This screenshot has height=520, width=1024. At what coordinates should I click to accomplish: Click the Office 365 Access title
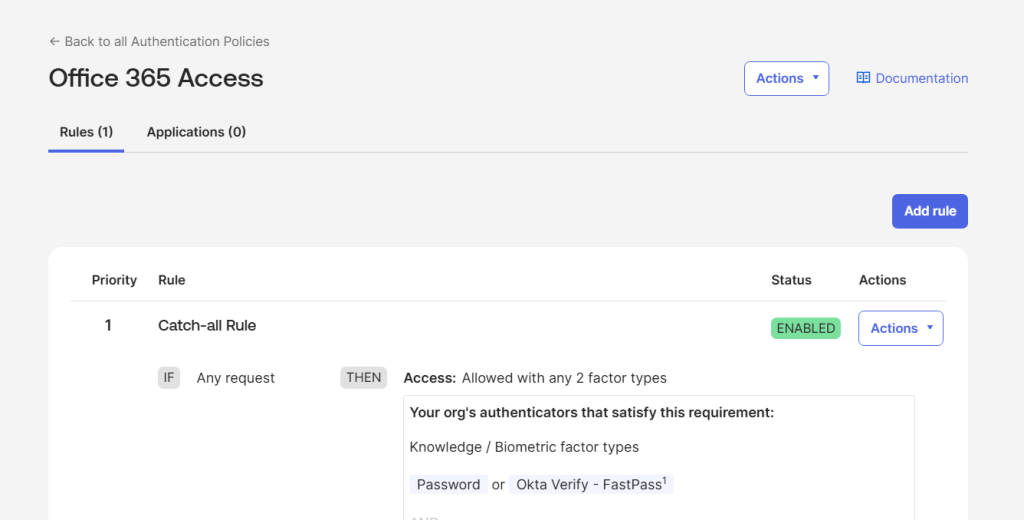click(x=156, y=78)
